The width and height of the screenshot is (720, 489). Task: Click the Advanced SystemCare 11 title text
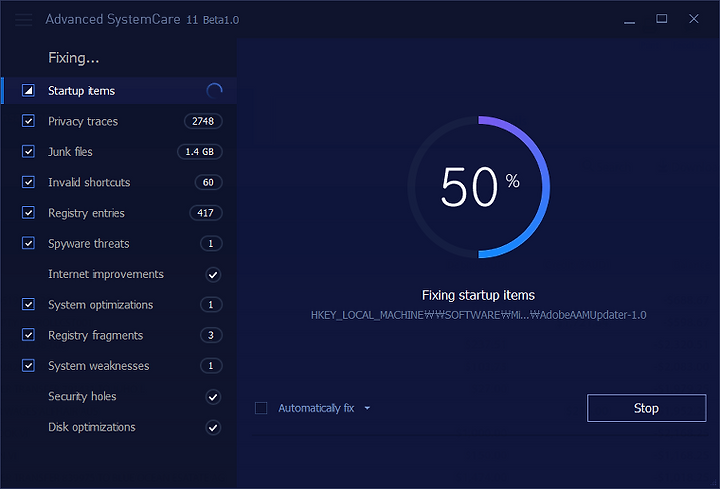coord(142,19)
